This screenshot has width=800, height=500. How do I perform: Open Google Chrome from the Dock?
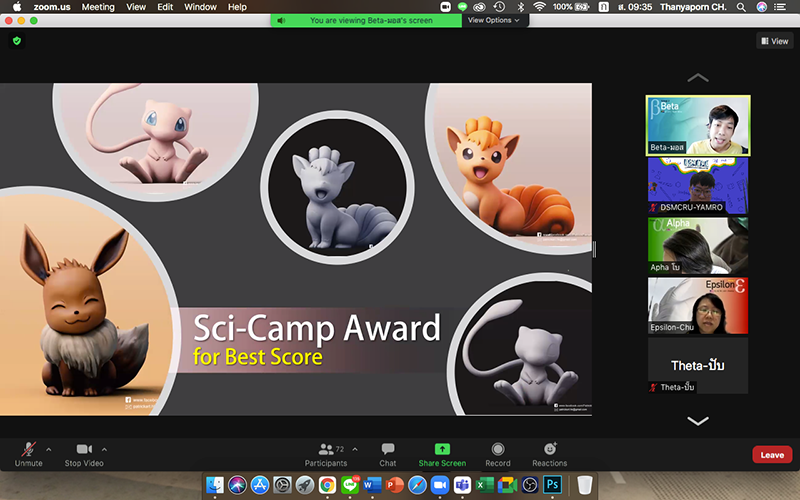pyautogui.click(x=327, y=485)
